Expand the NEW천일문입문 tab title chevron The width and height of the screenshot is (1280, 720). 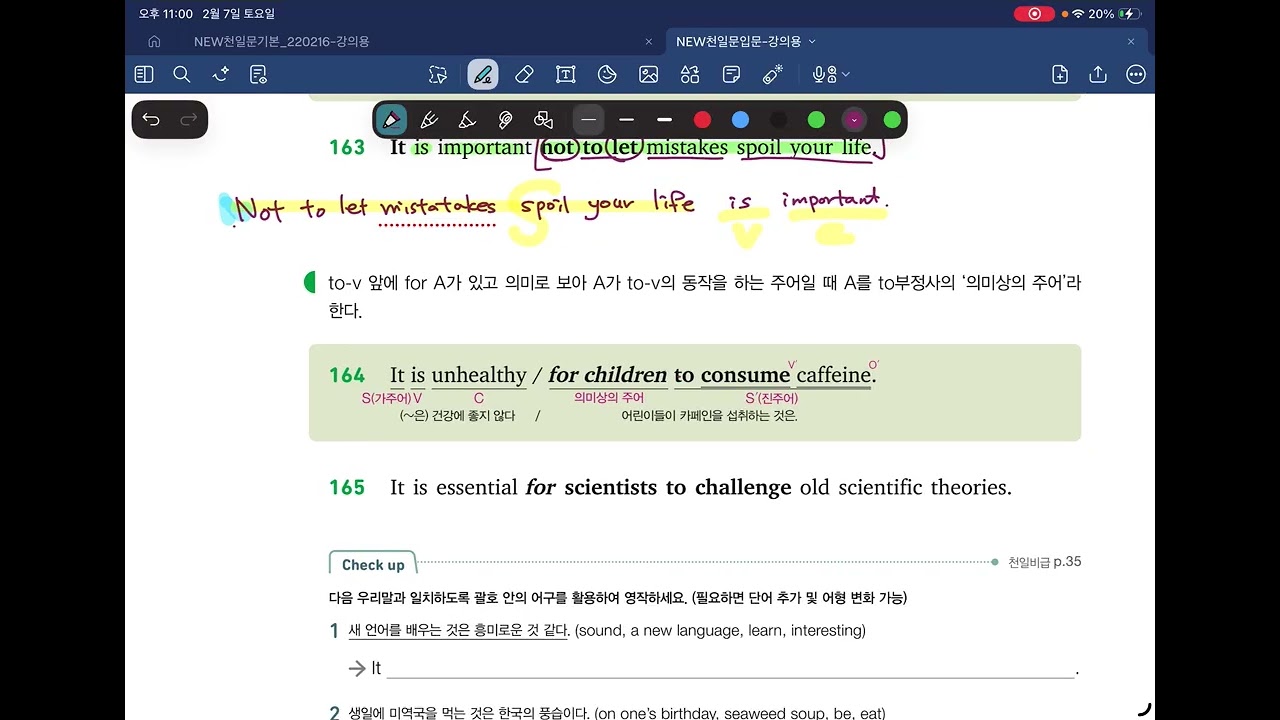pyautogui.click(x=812, y=42)
